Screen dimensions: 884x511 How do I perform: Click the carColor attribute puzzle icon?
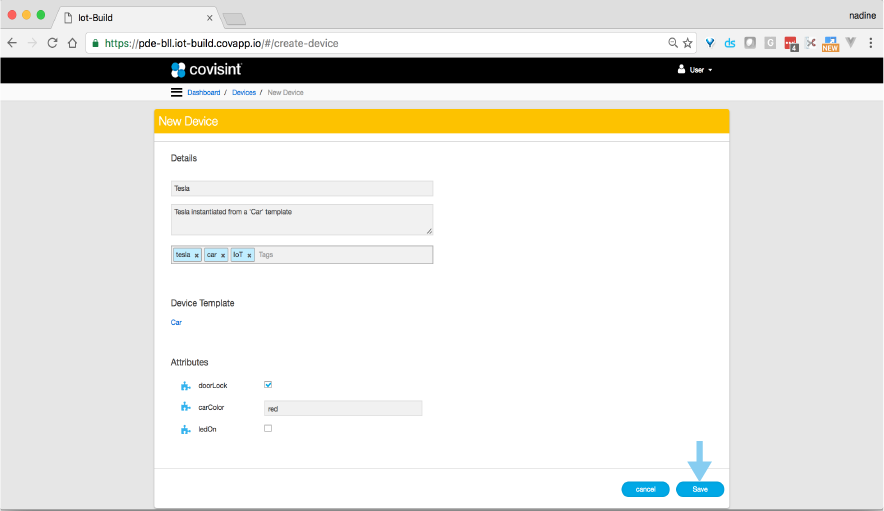[x=185, y=408]
